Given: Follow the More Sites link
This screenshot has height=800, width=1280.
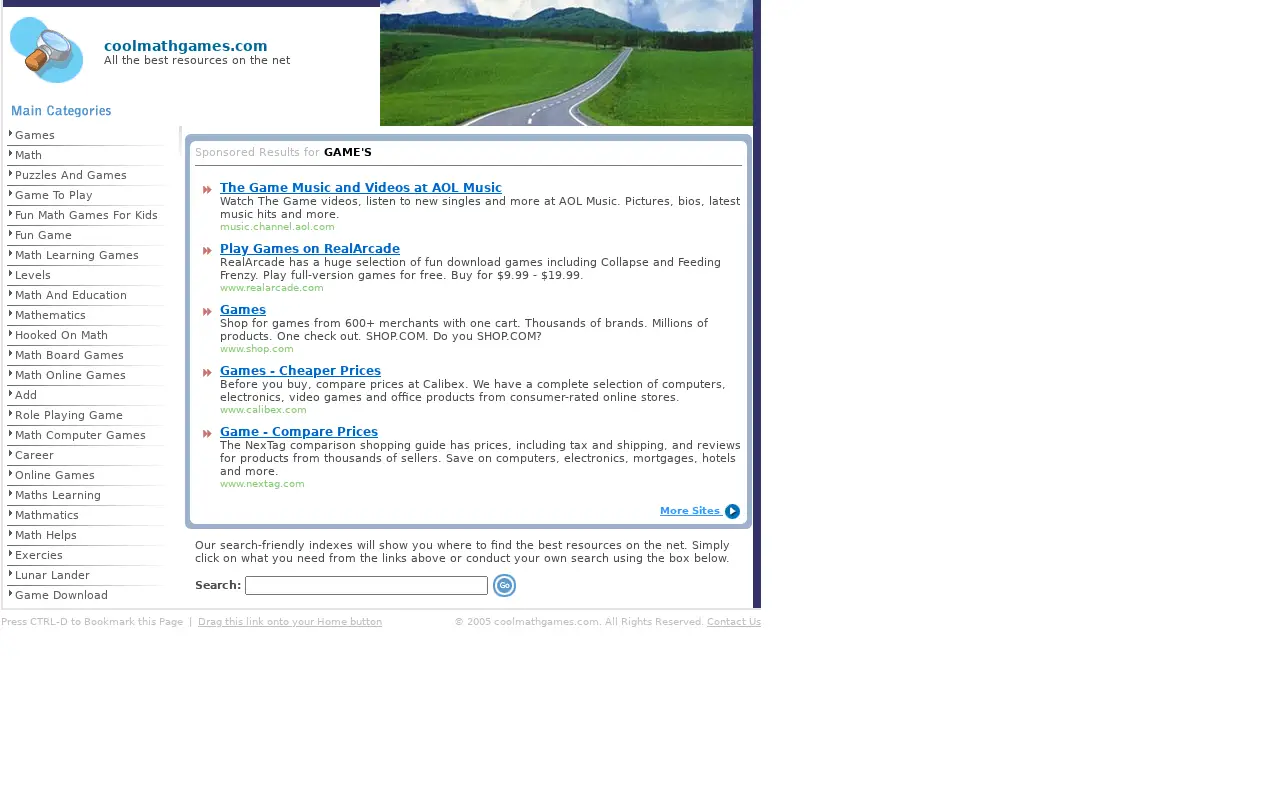Looking at the screenshot, I should (x=690, y=511).
